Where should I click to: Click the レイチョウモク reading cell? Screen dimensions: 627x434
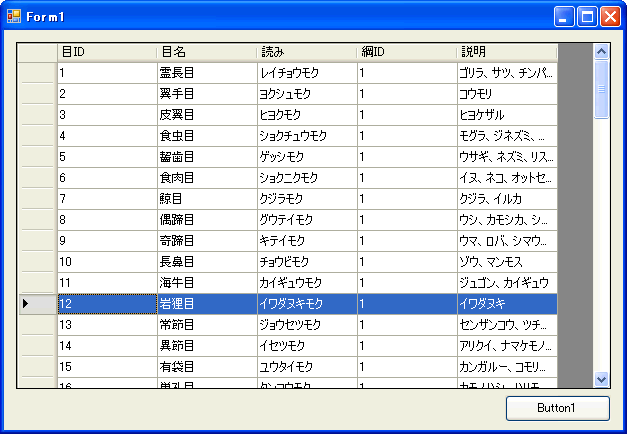coord(307,73)
